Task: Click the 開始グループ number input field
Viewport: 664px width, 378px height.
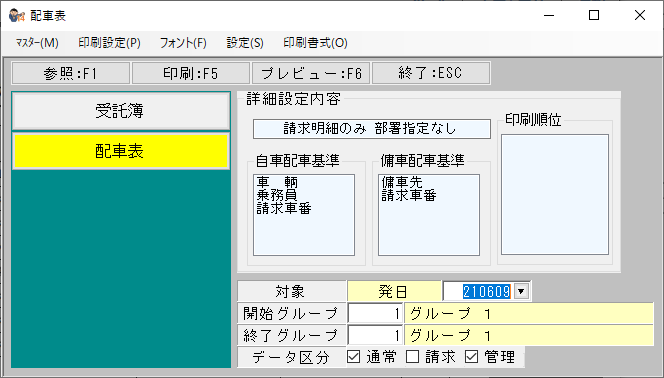Action: (375, 314)
